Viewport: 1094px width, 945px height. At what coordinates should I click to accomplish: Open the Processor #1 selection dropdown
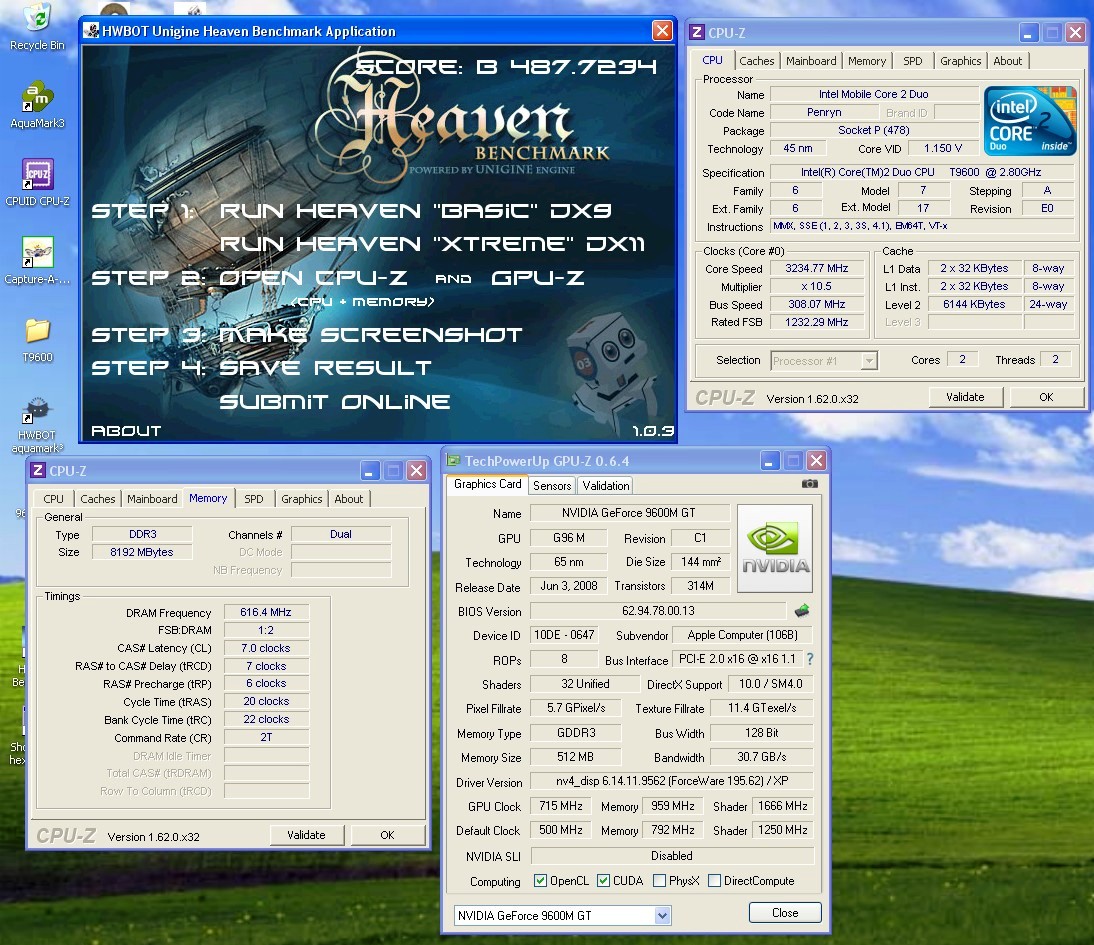(x=869, y=361)
